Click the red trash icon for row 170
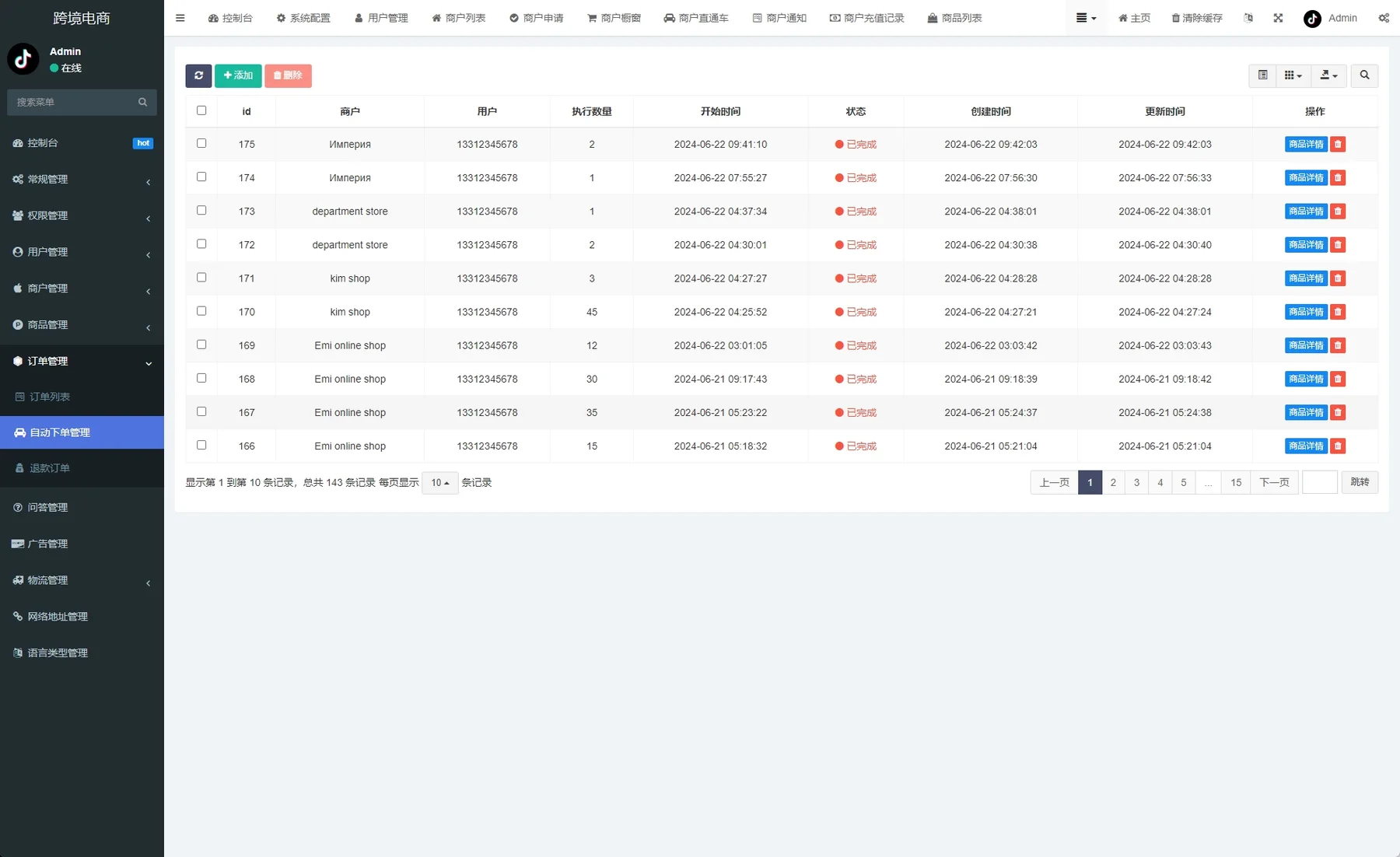Viewport: 1400px width, 857px height. coord(1338,312)
